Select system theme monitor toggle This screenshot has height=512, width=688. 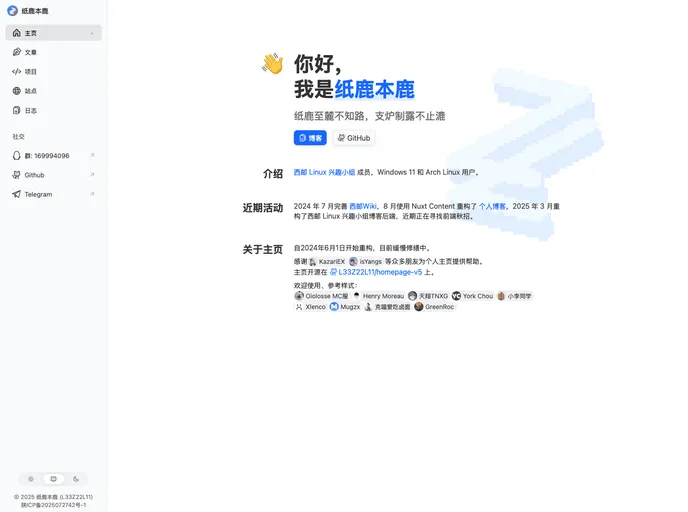click(x=54, y=479)
